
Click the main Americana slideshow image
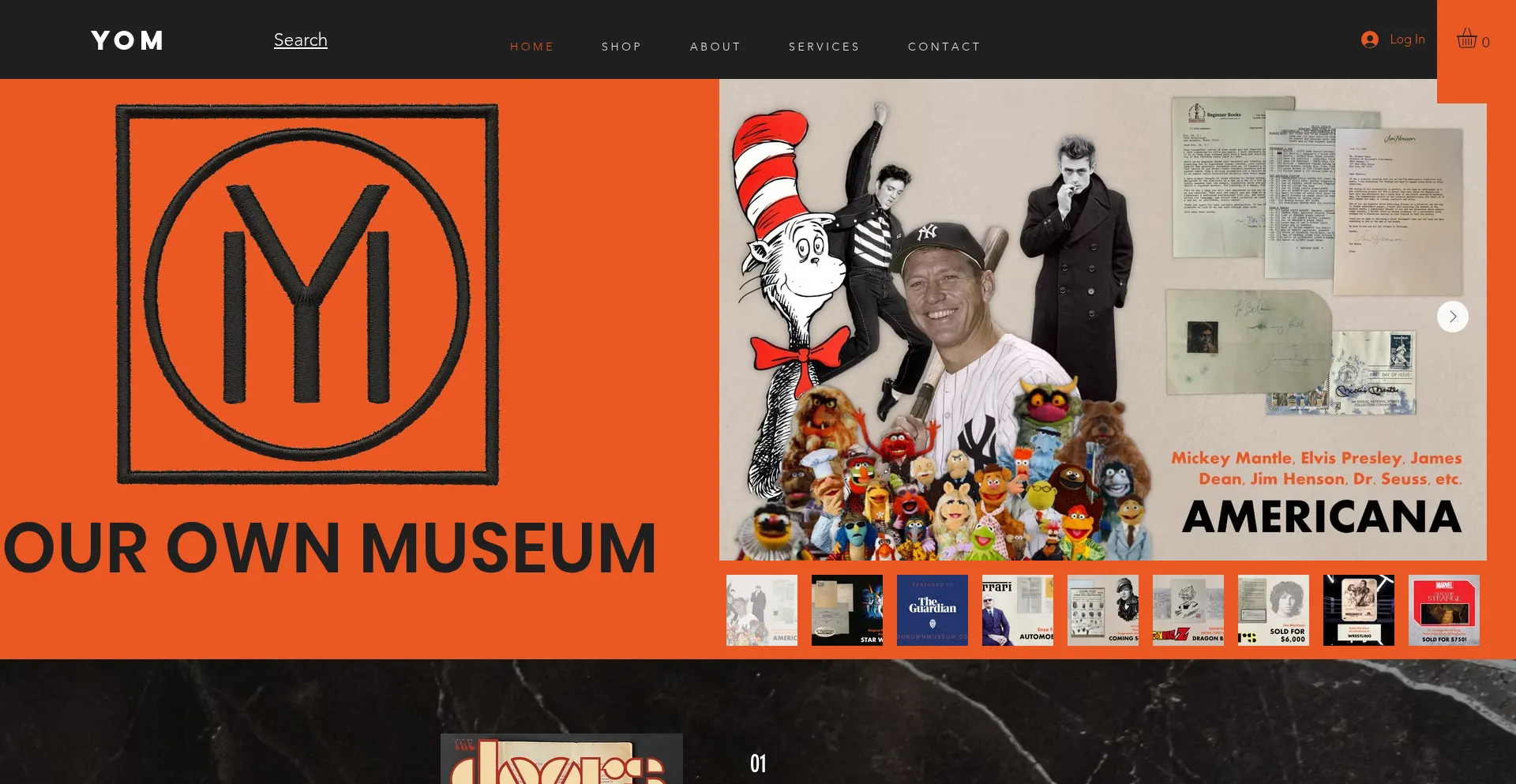tap(1103, 320)
